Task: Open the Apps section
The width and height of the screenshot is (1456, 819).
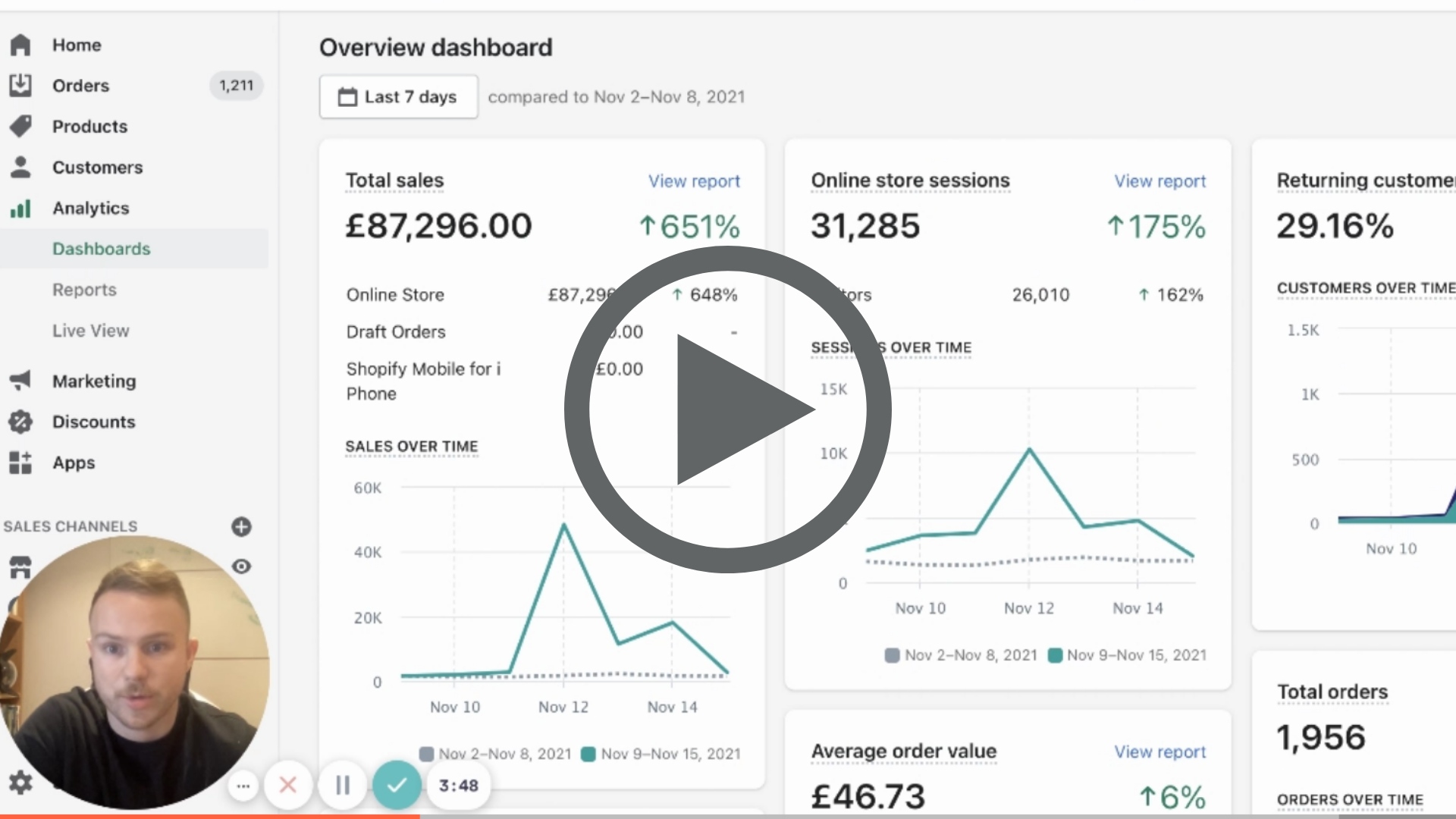Action: (x=74, y=463)
